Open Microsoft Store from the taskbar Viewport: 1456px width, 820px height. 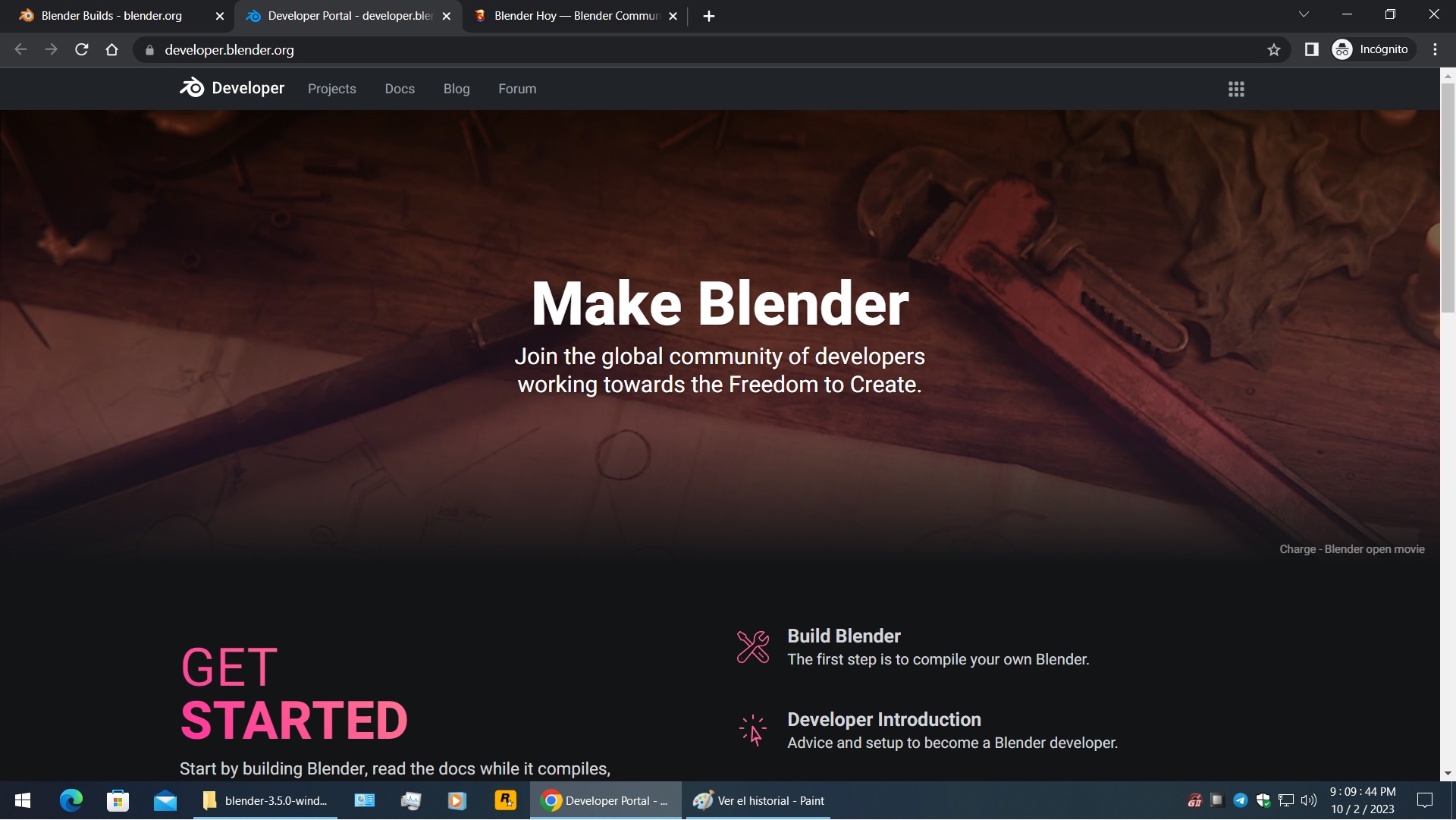(118, 801)
